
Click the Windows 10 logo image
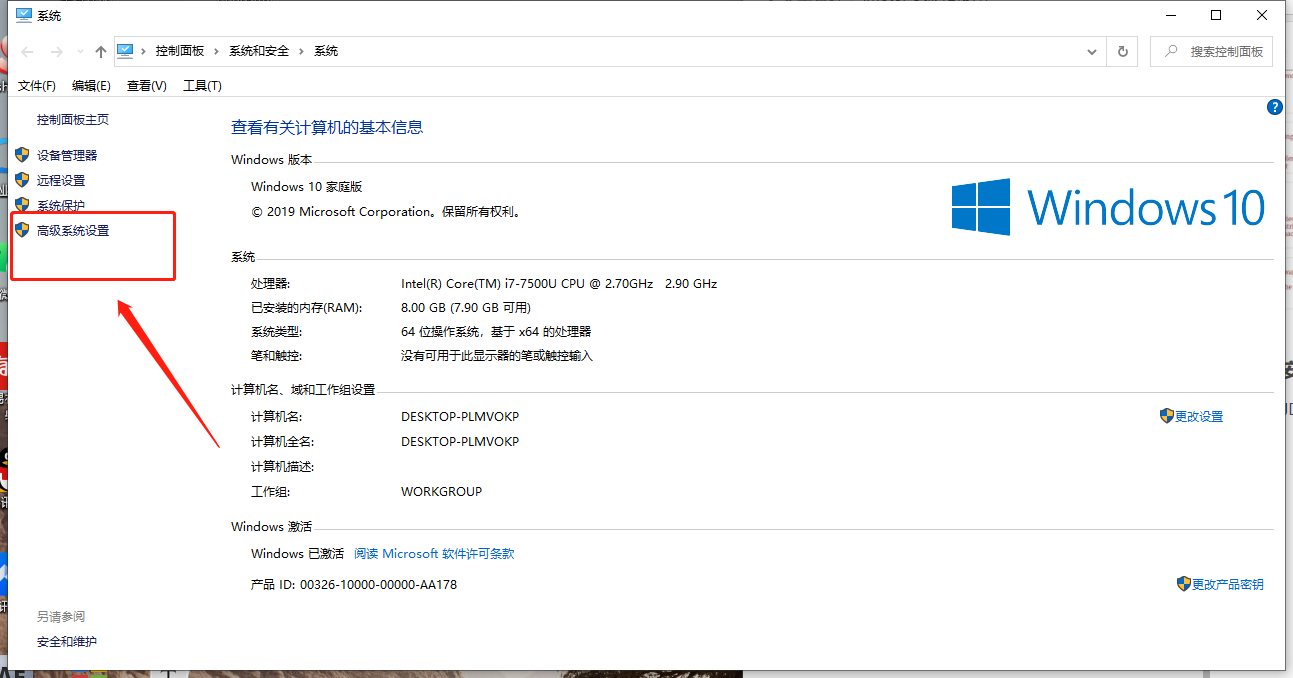coord(1109,207)
